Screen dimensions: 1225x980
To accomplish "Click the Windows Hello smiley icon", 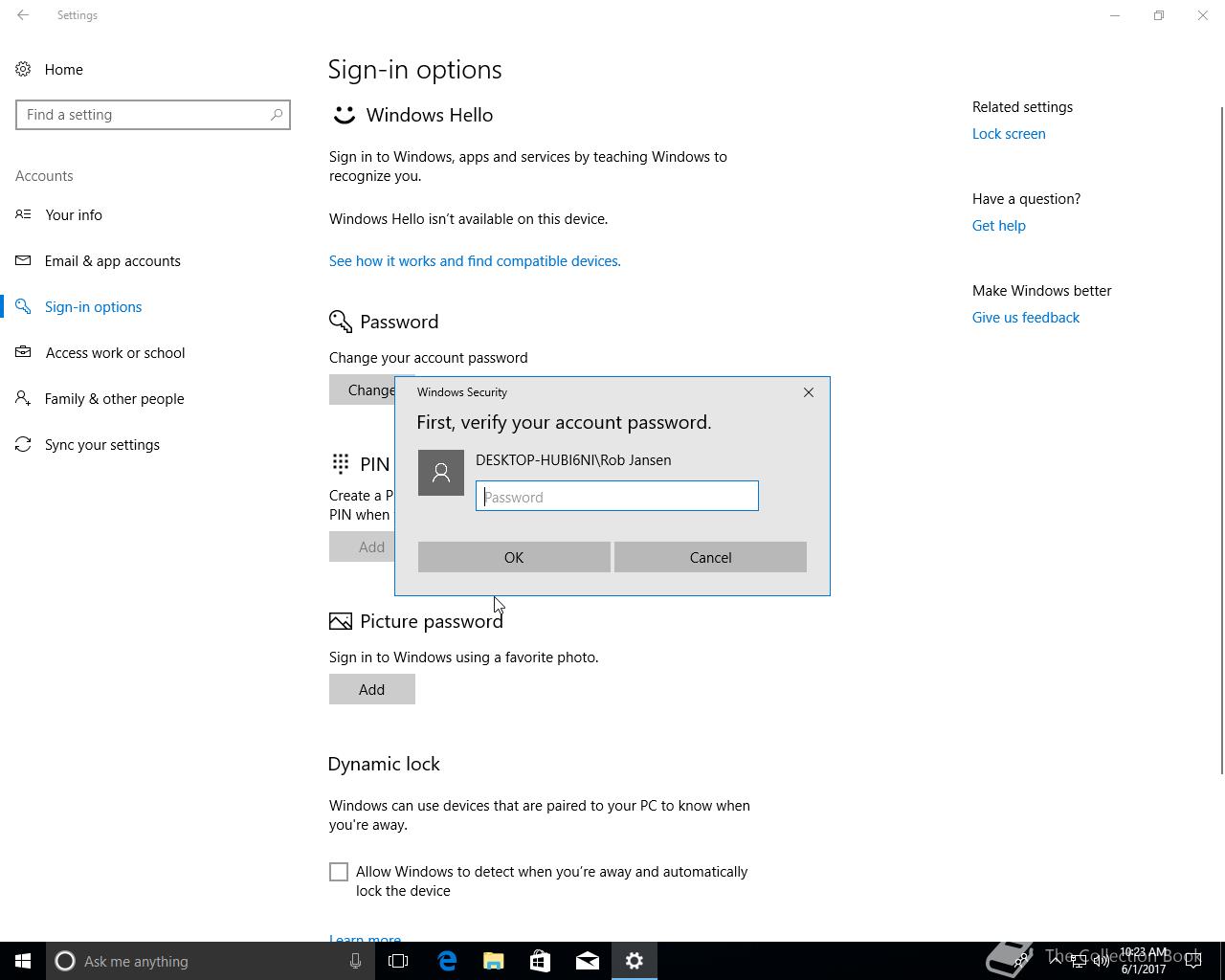I will (x=343, y=116).
